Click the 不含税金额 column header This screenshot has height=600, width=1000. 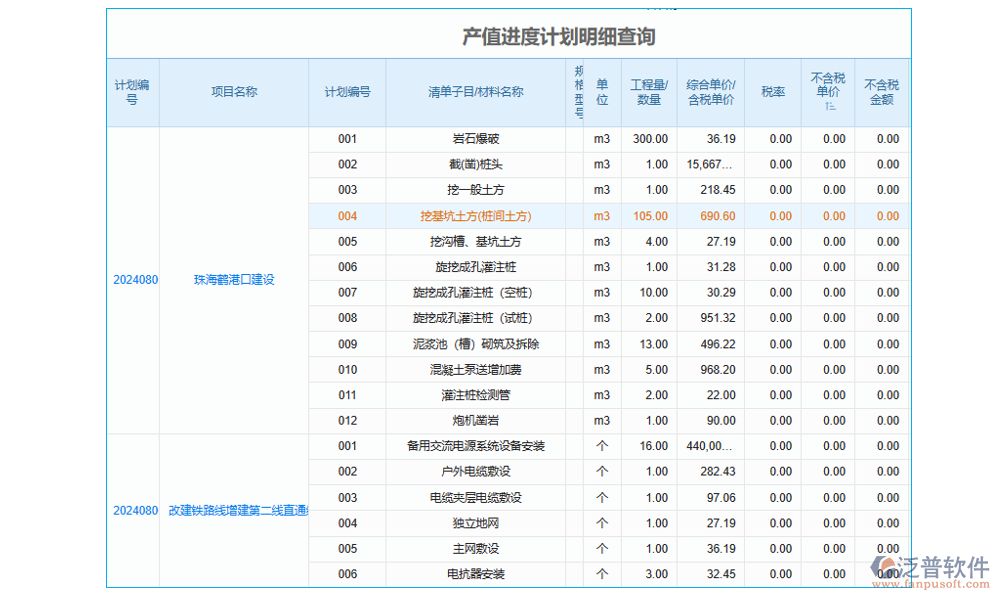pyautogui.click(x=881, y=92)
